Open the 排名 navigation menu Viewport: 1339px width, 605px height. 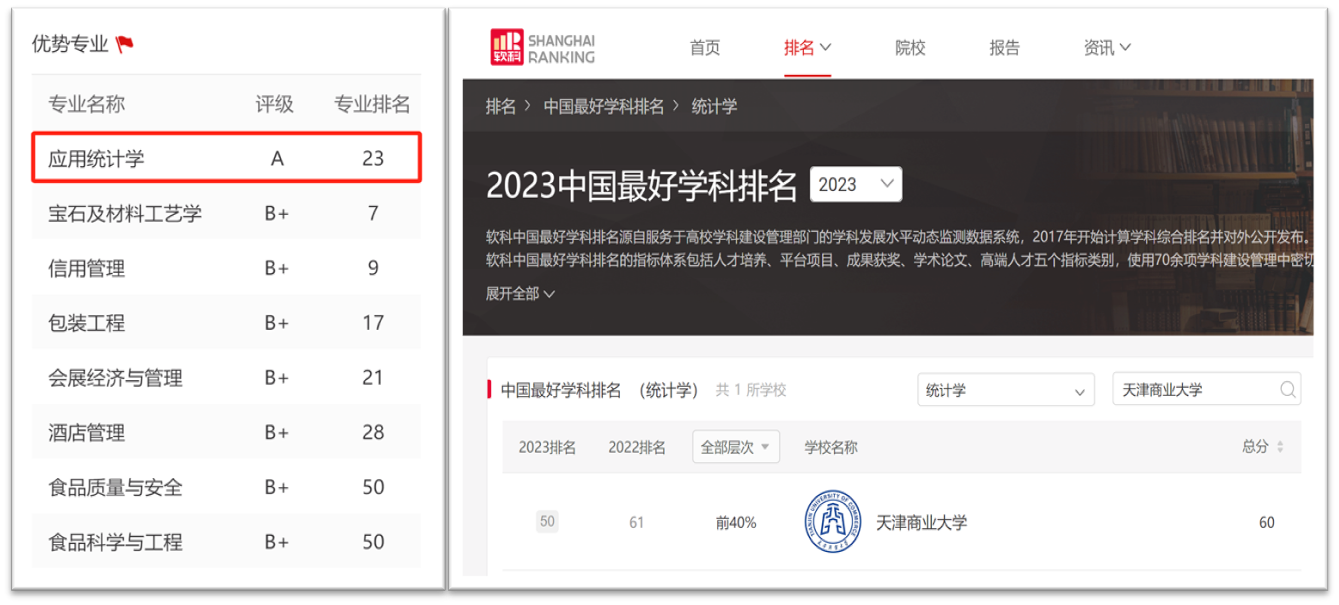pos(807,47)
